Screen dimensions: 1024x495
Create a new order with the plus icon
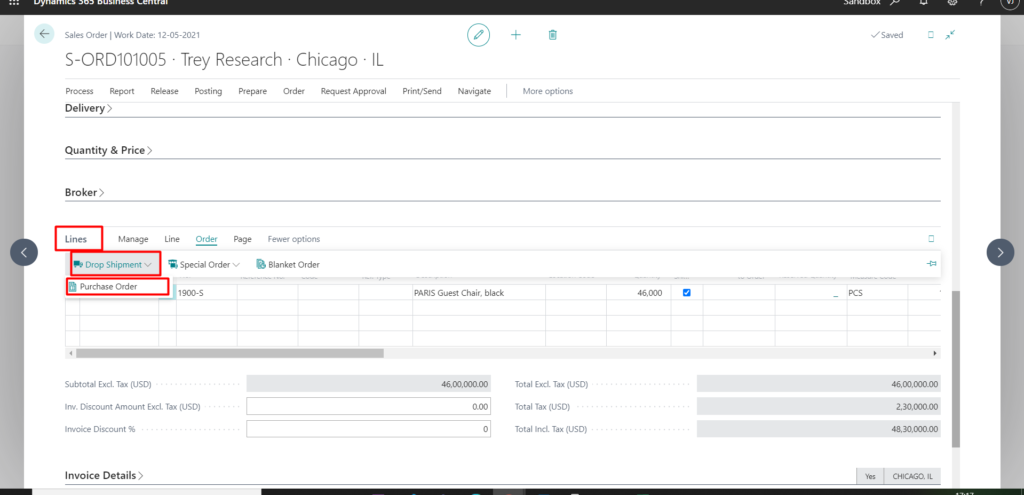tap(516, 35)
